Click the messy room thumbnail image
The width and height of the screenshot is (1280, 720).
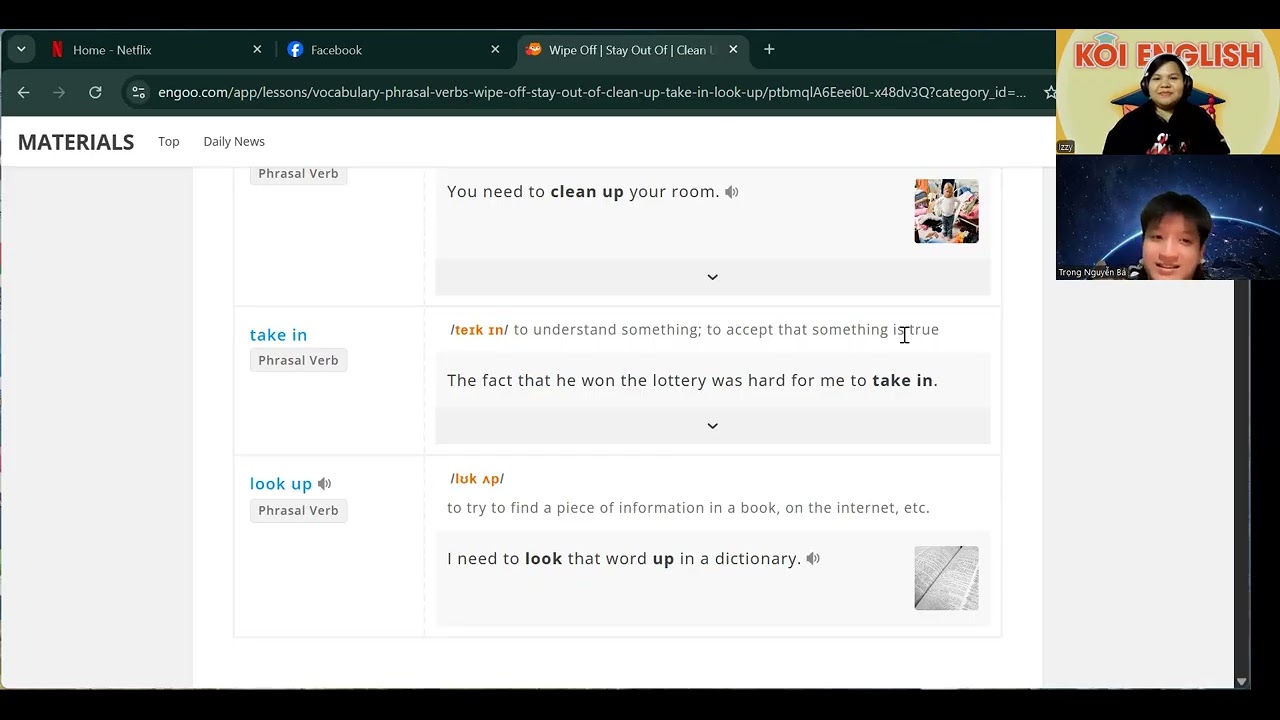[x=946, y=211]
